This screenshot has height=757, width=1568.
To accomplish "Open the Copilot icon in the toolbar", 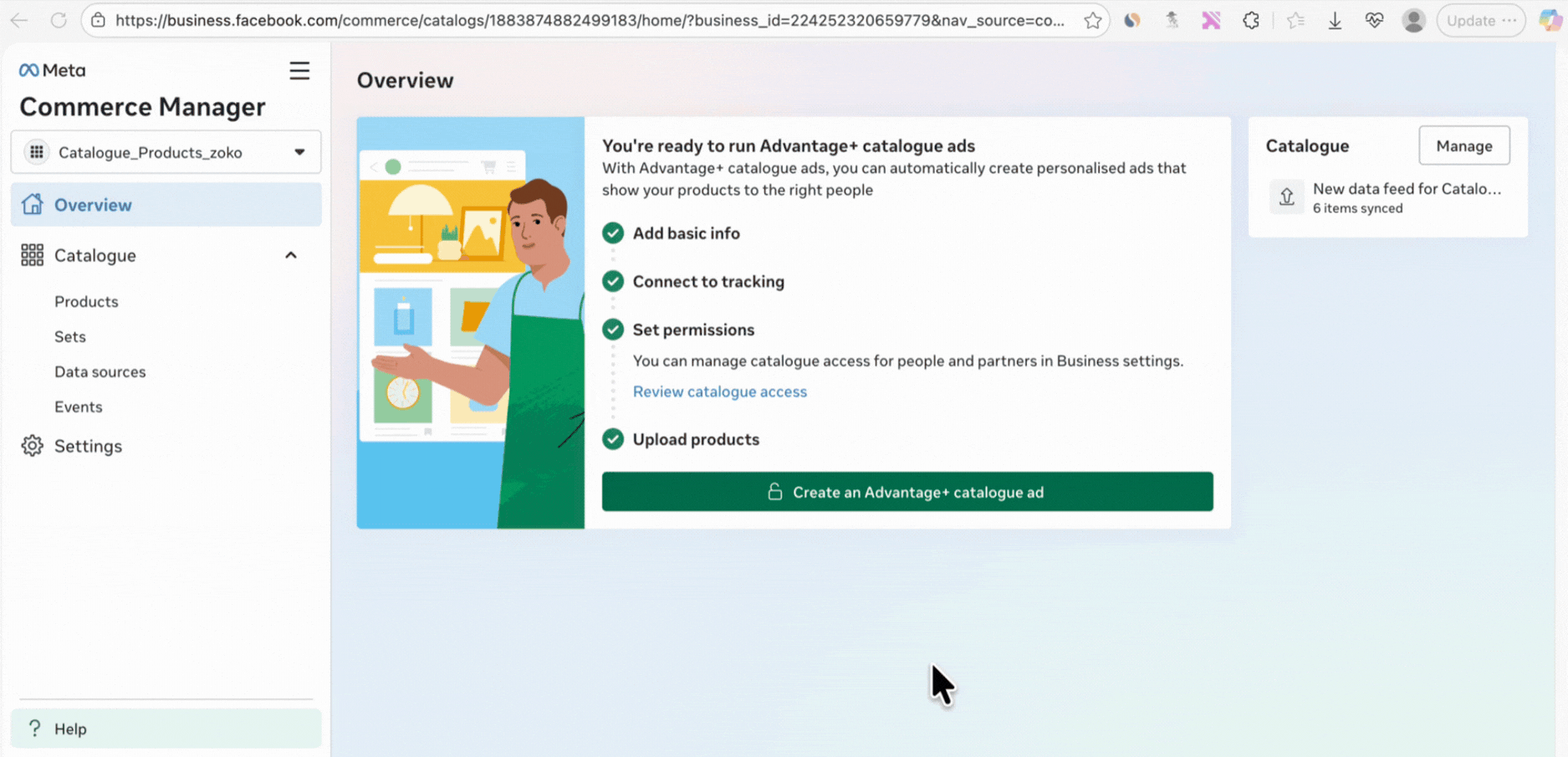I will point(1550,20).
